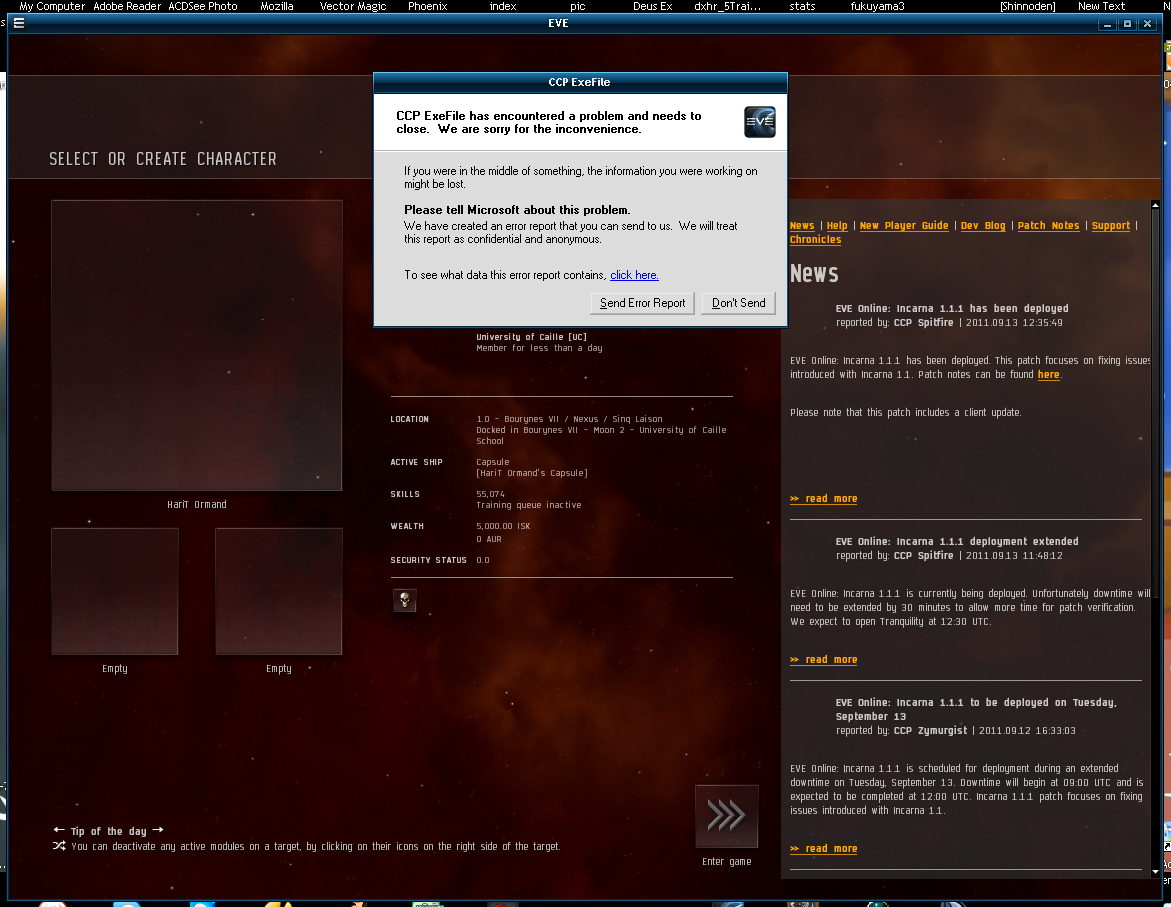Open the Support link

[x=1111, y=226]
